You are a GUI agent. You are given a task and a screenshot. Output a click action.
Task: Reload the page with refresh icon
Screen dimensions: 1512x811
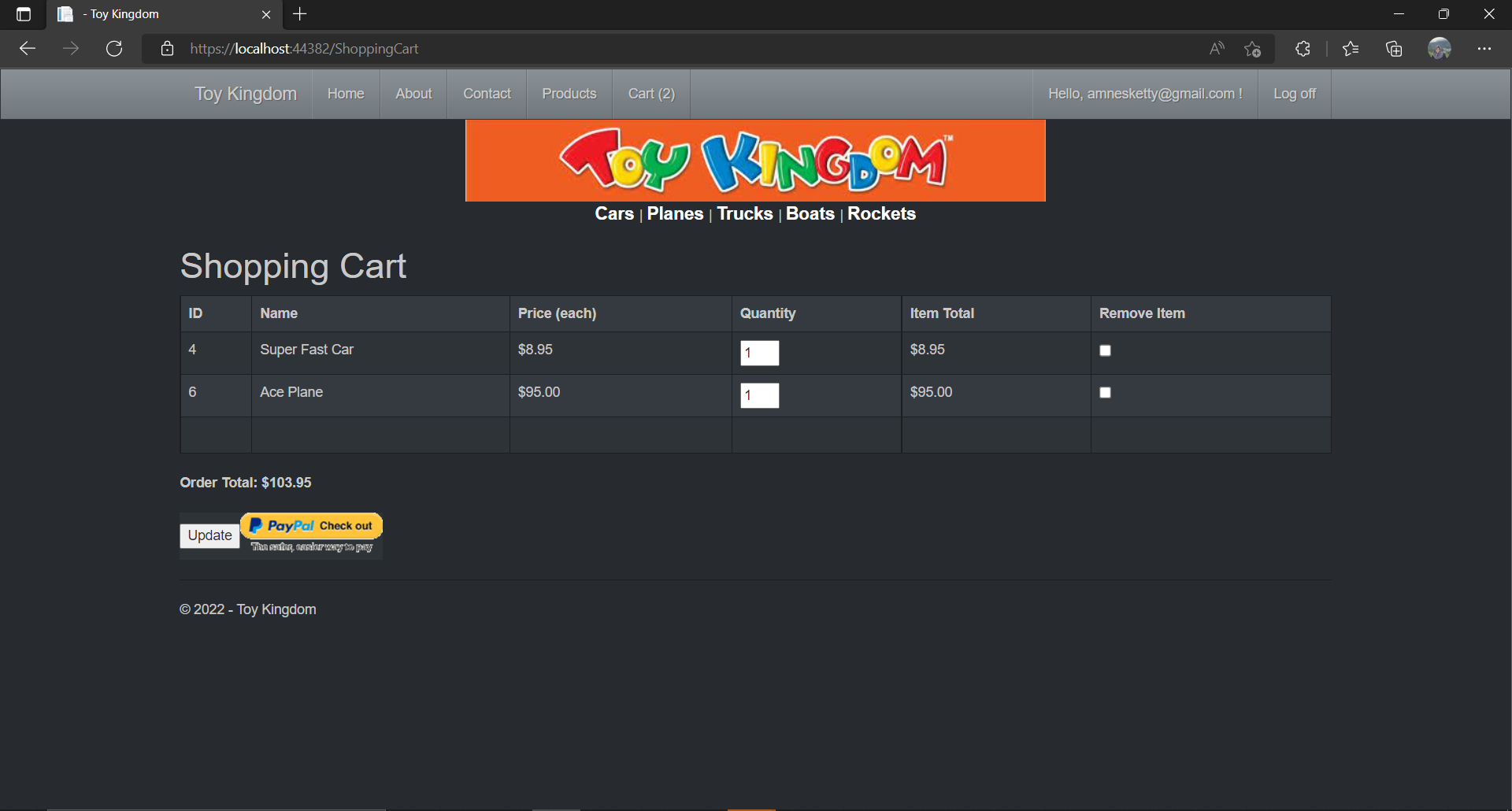[114, 49]
